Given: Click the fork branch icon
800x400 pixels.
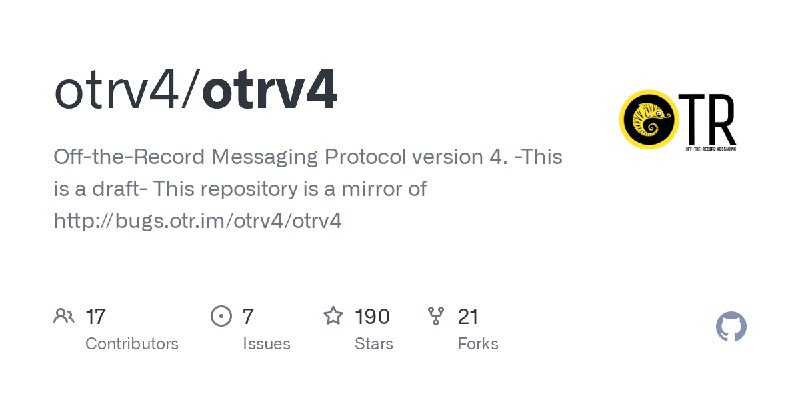Looking at the screenshot, I should [436, 316].
